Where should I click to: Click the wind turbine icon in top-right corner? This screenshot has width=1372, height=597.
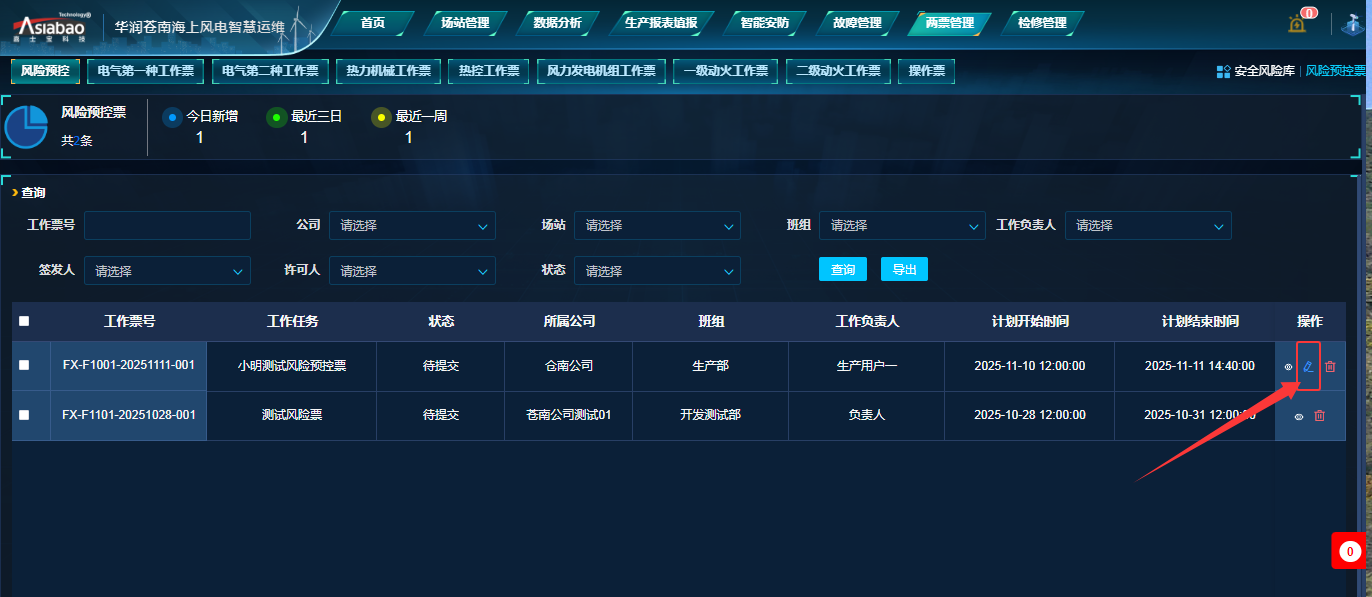click(x=1353, y=24)
